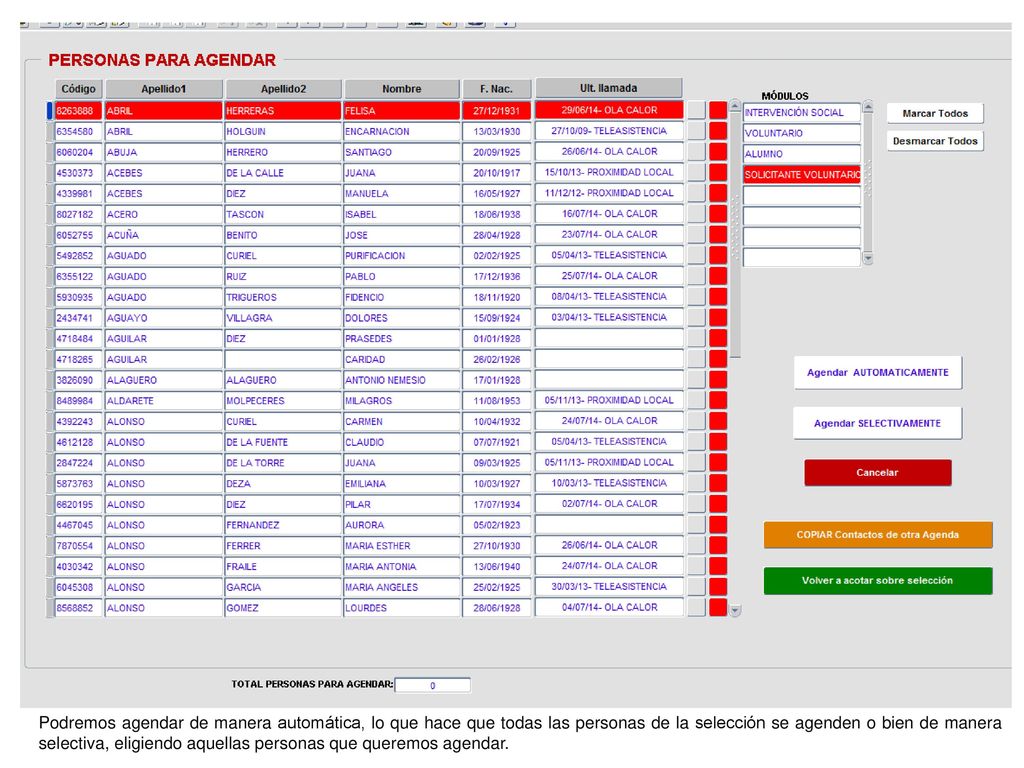Click the code 8263888 cell
Screen dimensions: 1024x768
click(78, 110)
